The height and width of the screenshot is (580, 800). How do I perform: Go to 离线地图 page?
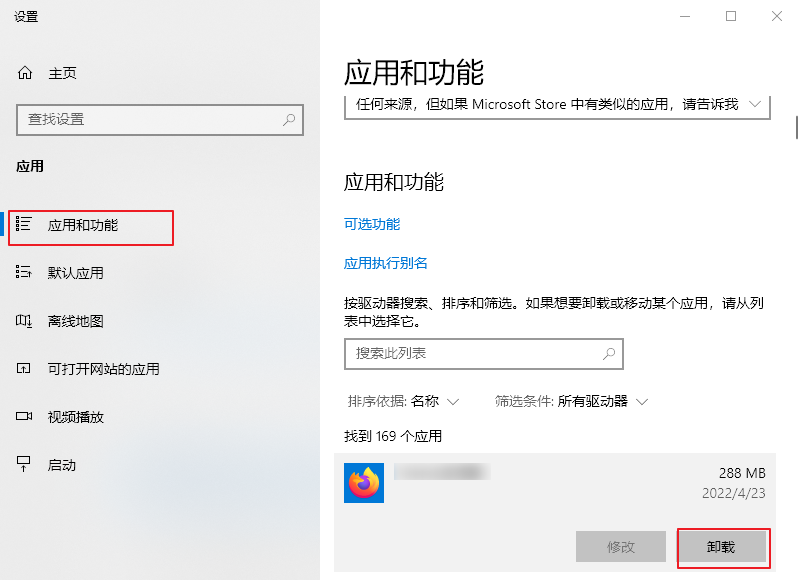point(76,321)
